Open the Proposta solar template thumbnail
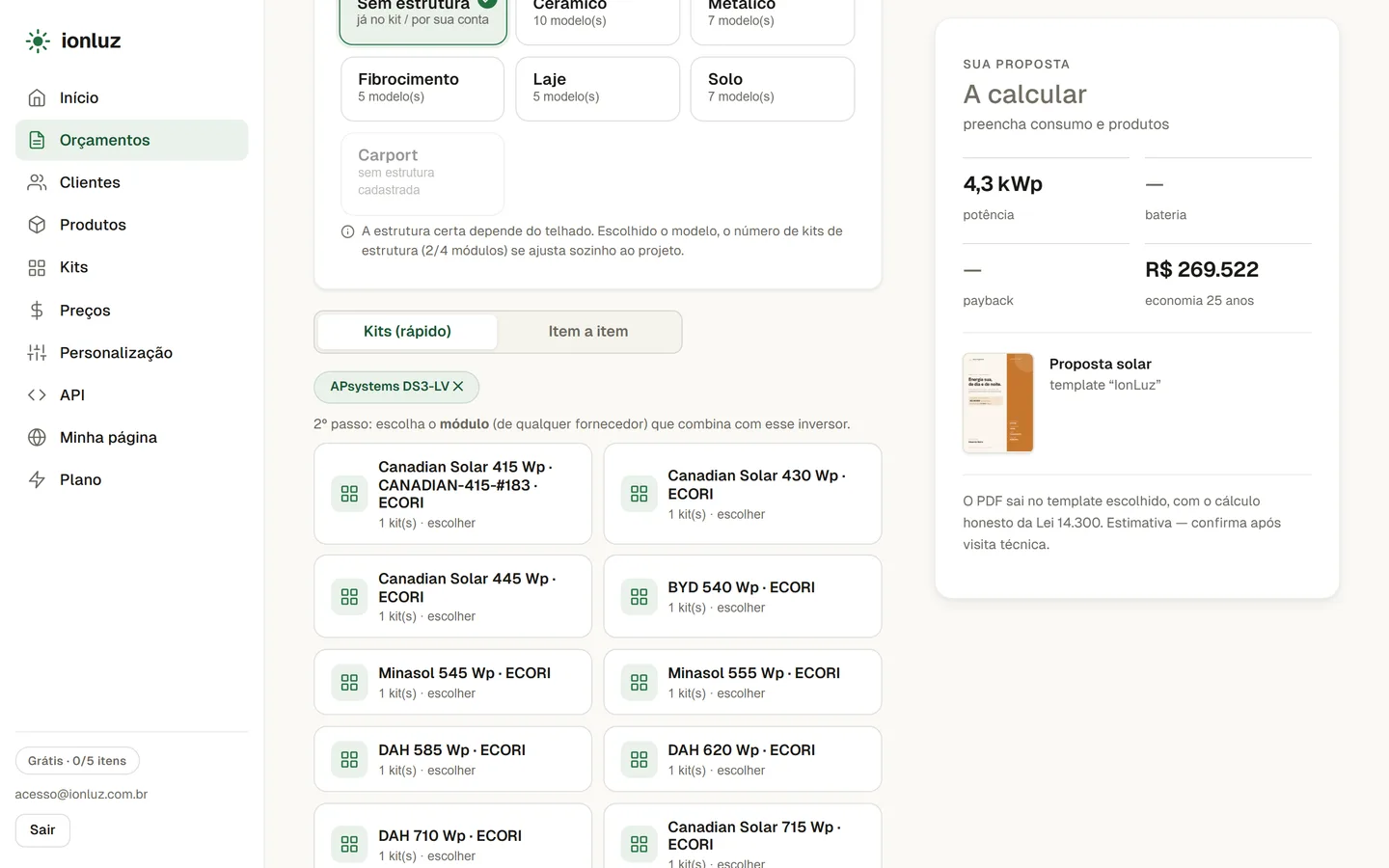Viewport: 1389px width, 868px height. [x=998, y=403]
